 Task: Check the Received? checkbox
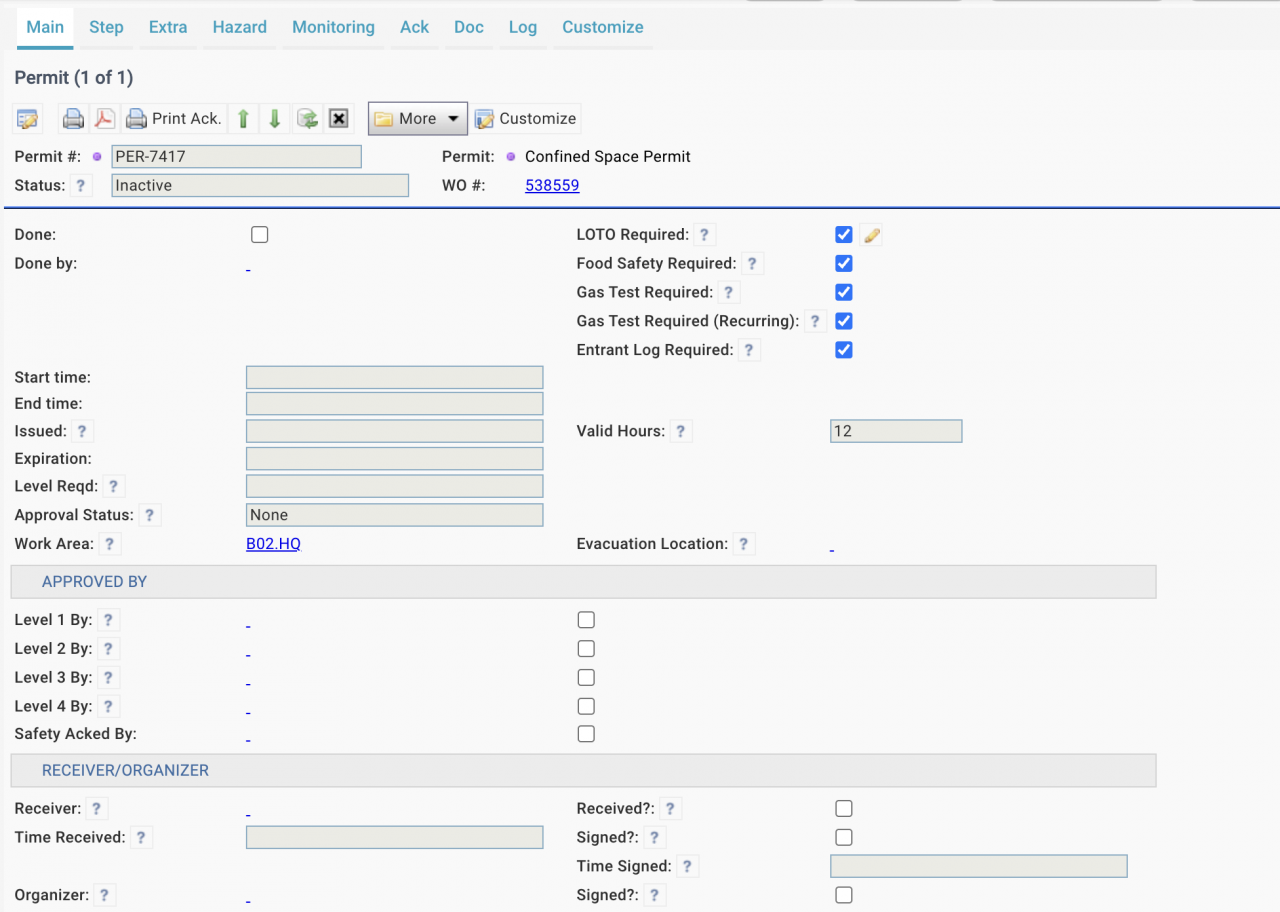pos(844,809)
